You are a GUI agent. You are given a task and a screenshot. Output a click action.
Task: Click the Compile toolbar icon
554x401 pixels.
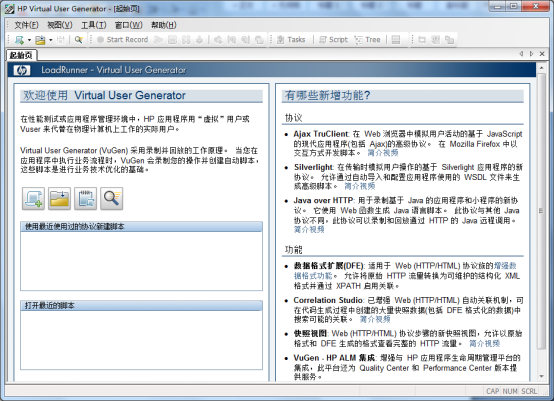click(200, 40)
